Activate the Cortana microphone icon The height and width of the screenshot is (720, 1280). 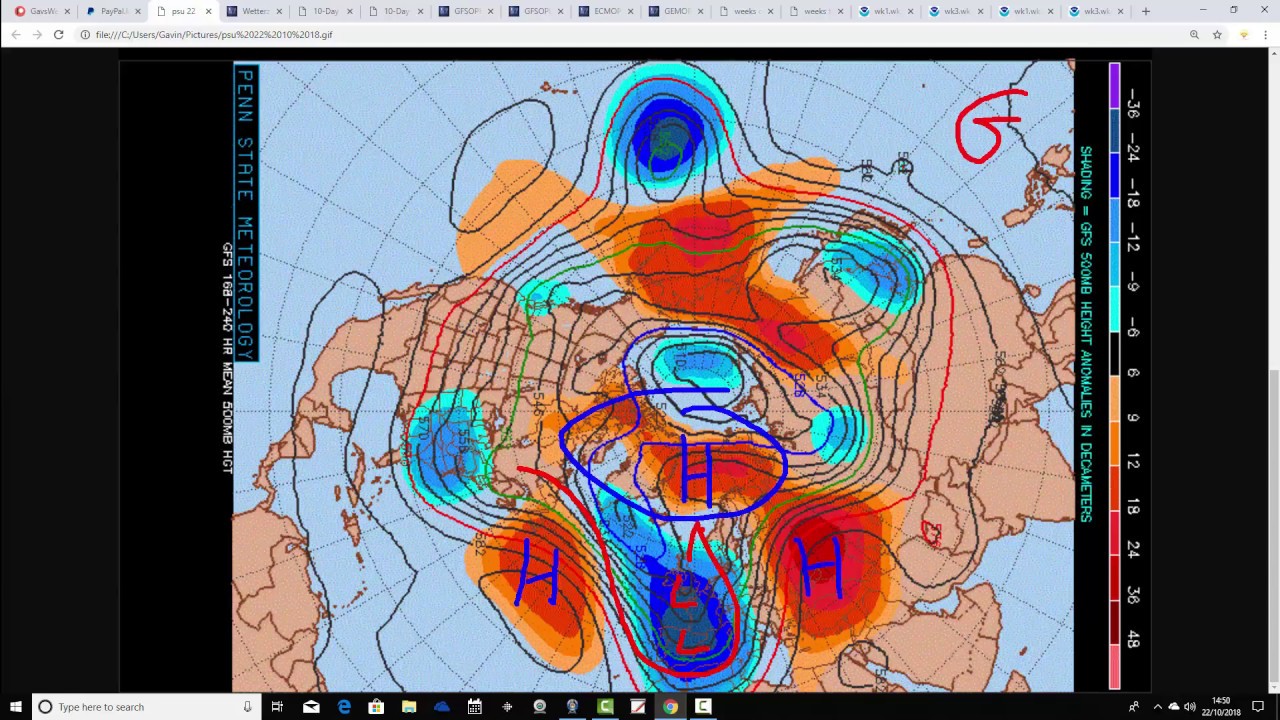pos(247,707)
